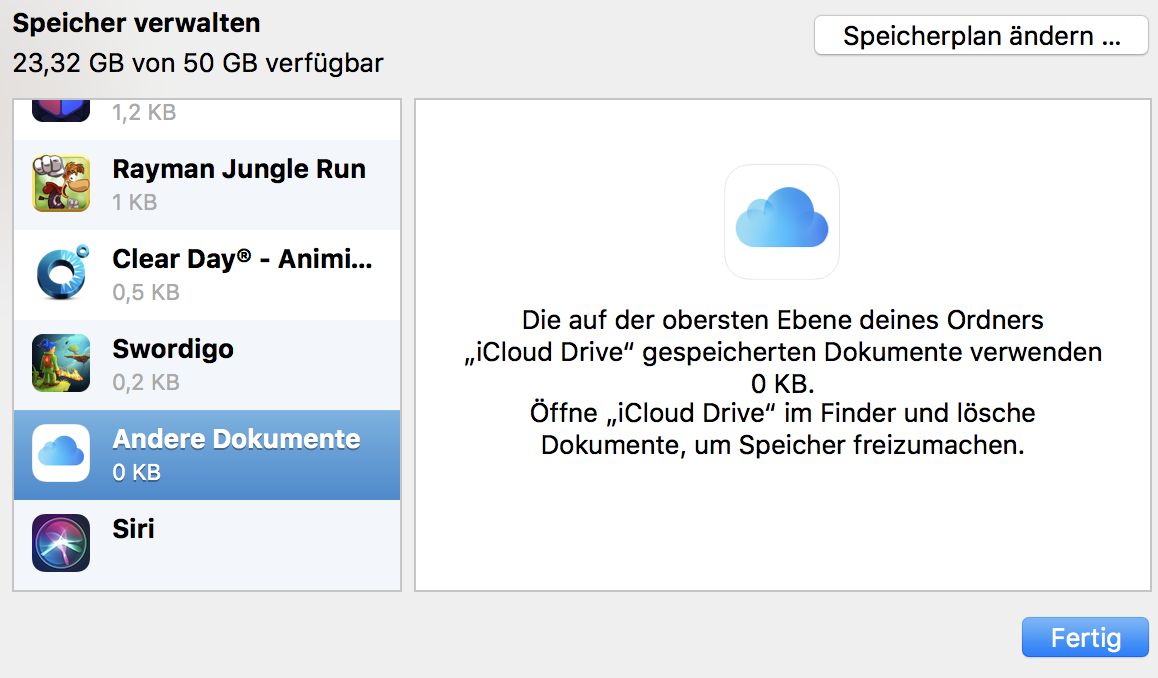
Task: Select the Swordigo list entry title
Action: point(173,349)
